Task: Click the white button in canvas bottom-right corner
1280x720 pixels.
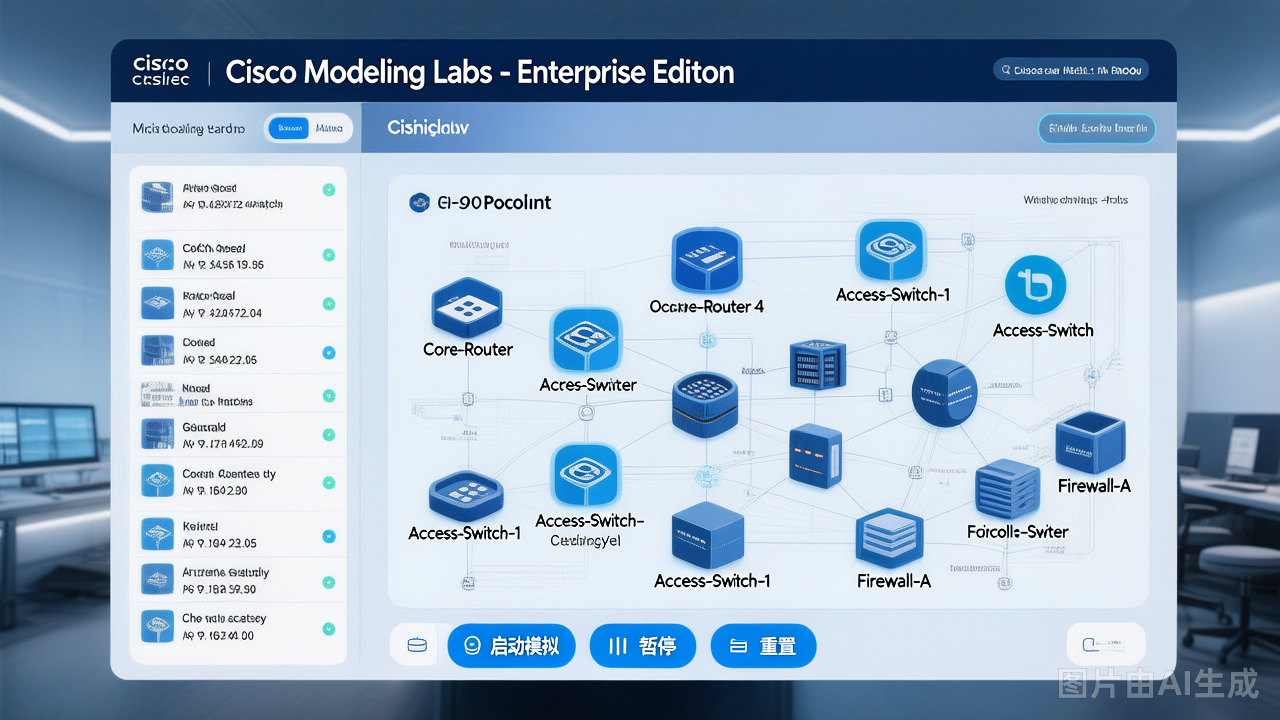Action: (x=1106, y=645)
